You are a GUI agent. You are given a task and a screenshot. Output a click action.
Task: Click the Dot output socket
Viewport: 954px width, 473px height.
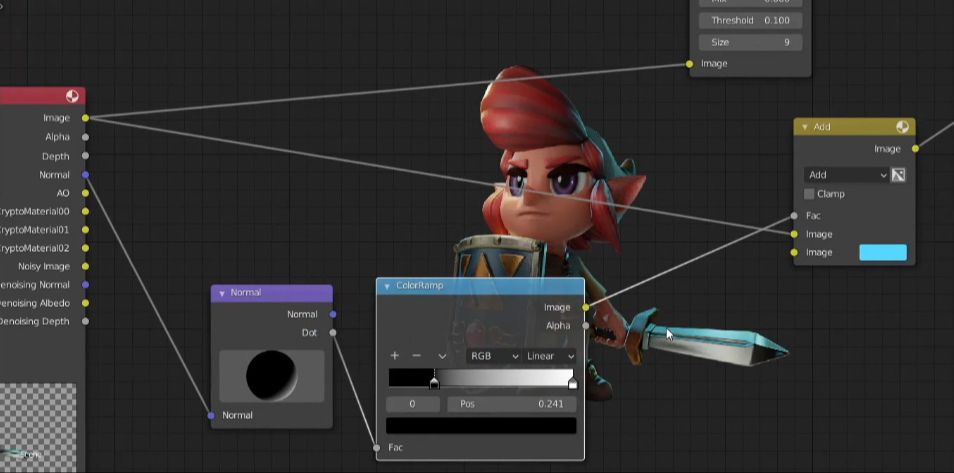coord(333,332)
